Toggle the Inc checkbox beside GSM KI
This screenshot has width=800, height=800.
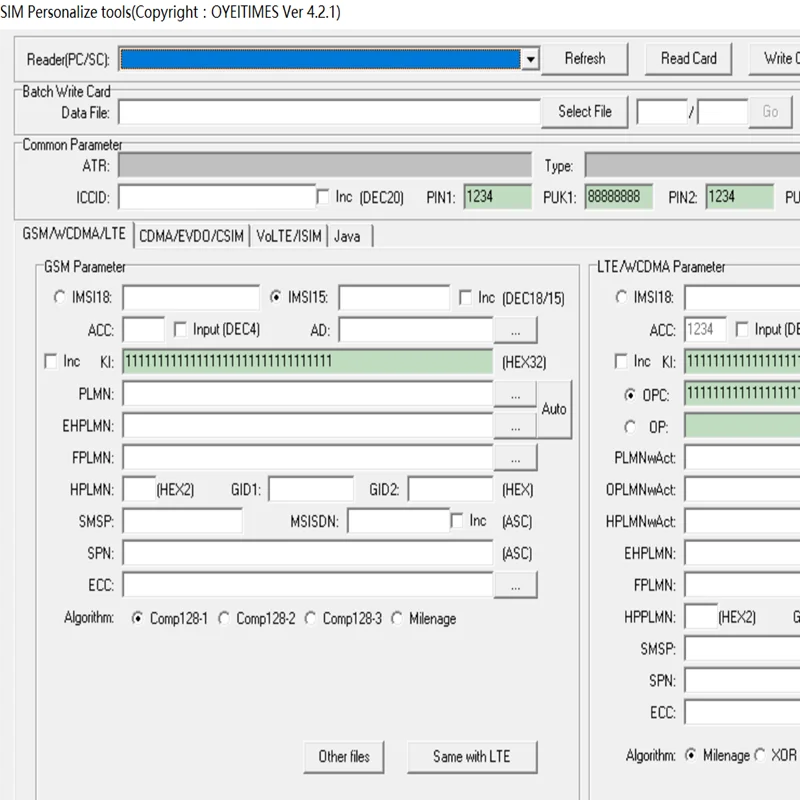[51, 361]
